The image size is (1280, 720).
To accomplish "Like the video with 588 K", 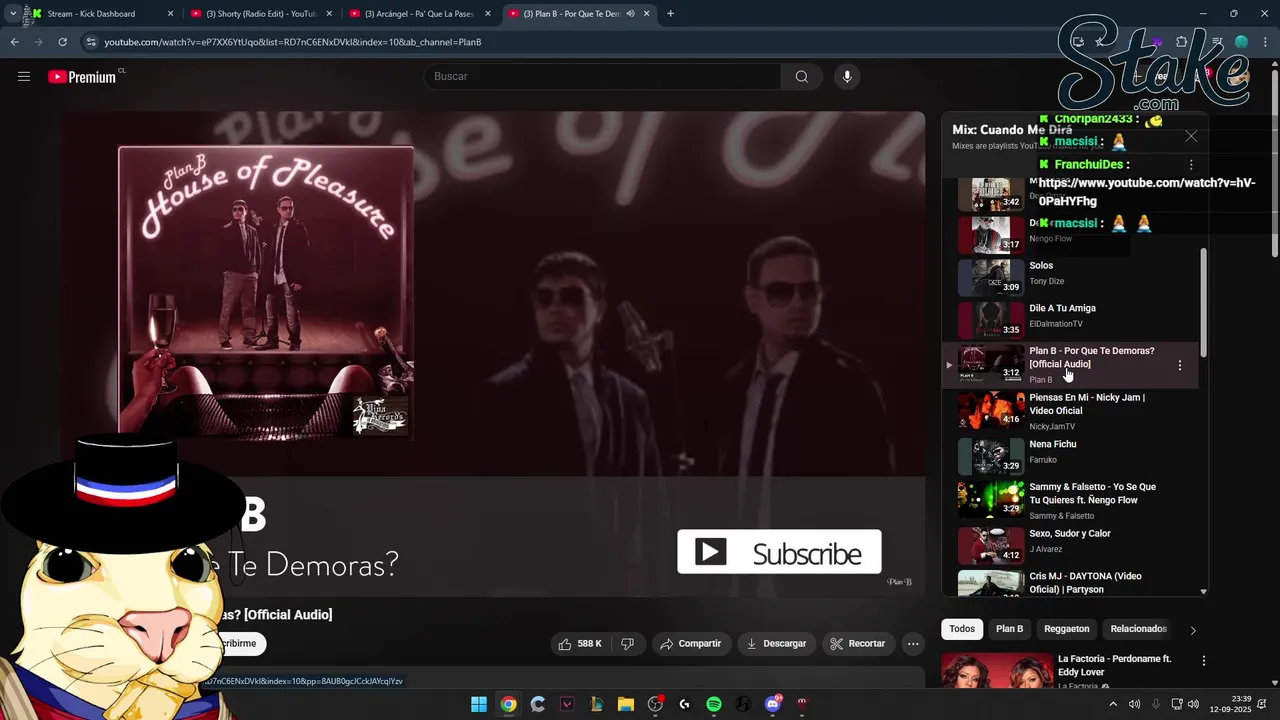I will coord(581,644).
